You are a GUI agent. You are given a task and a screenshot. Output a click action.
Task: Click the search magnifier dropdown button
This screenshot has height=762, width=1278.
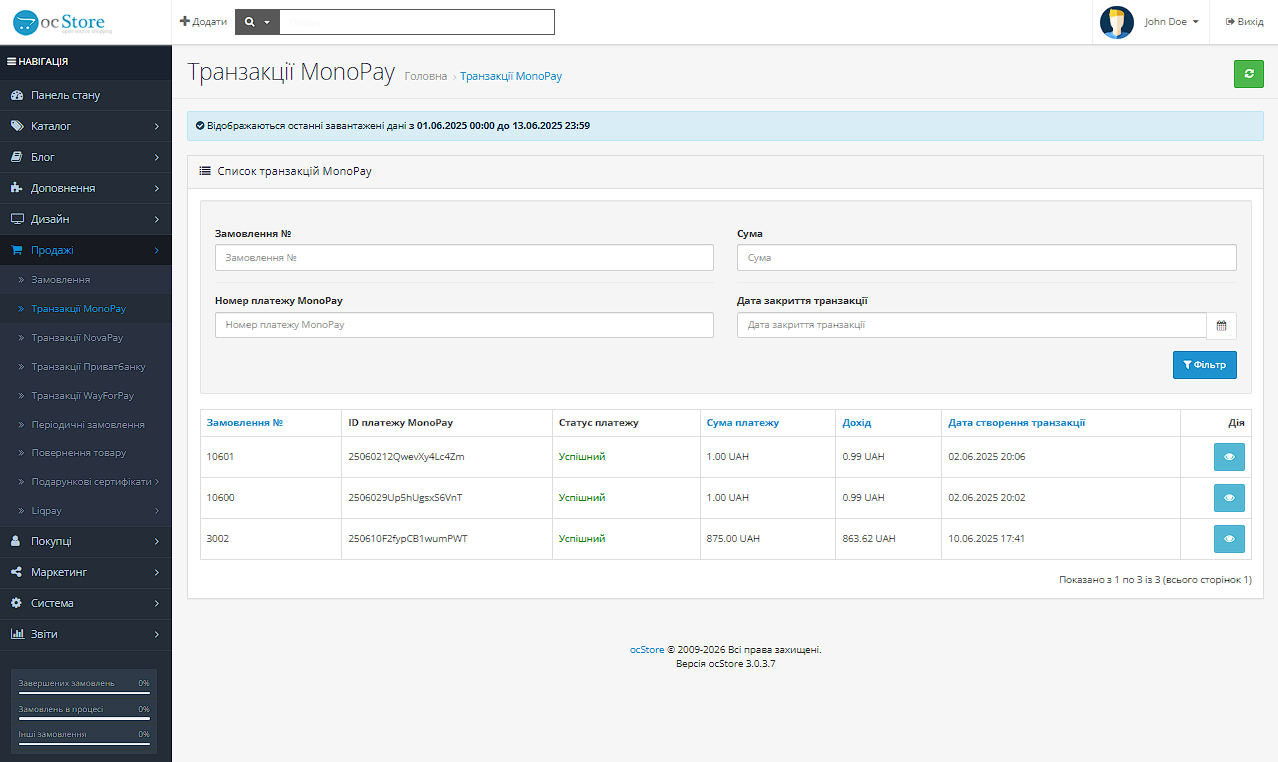click(257, 22)
